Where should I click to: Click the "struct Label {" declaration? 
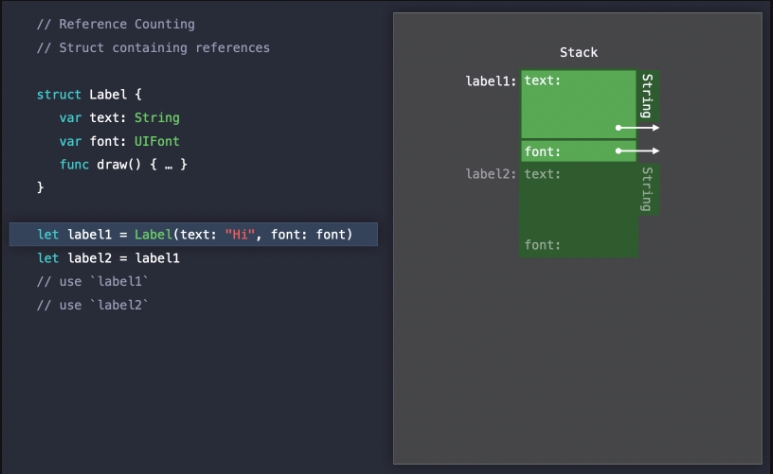click(89, 95)
